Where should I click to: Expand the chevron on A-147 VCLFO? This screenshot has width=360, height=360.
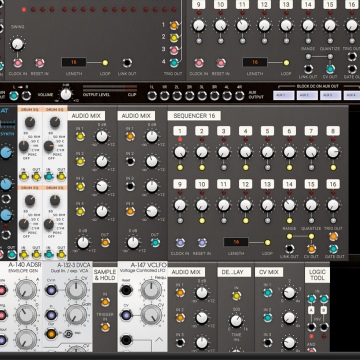[x=159, y=340]
